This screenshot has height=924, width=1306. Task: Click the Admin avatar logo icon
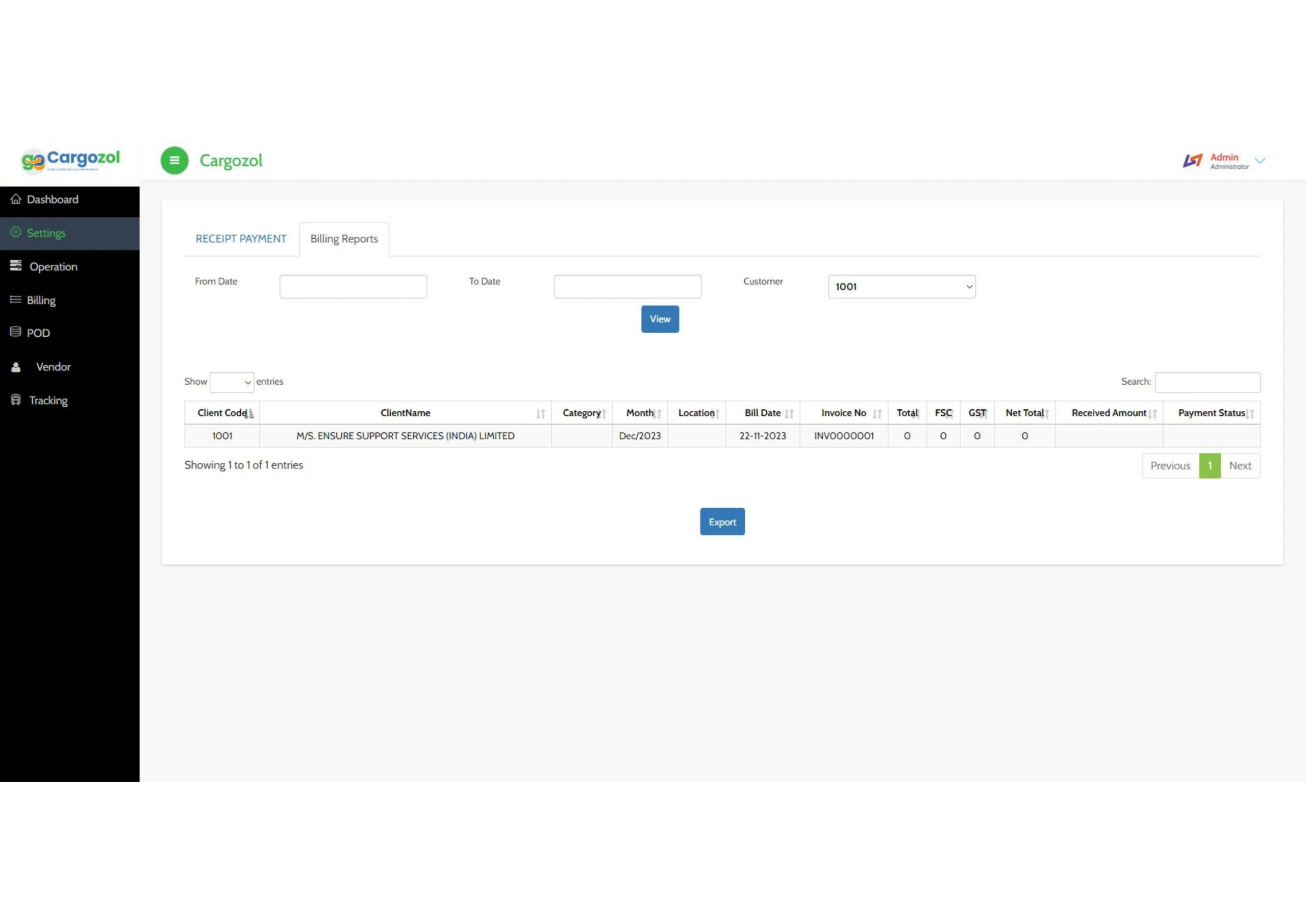pyautogui.click(x=1193, y=161)
